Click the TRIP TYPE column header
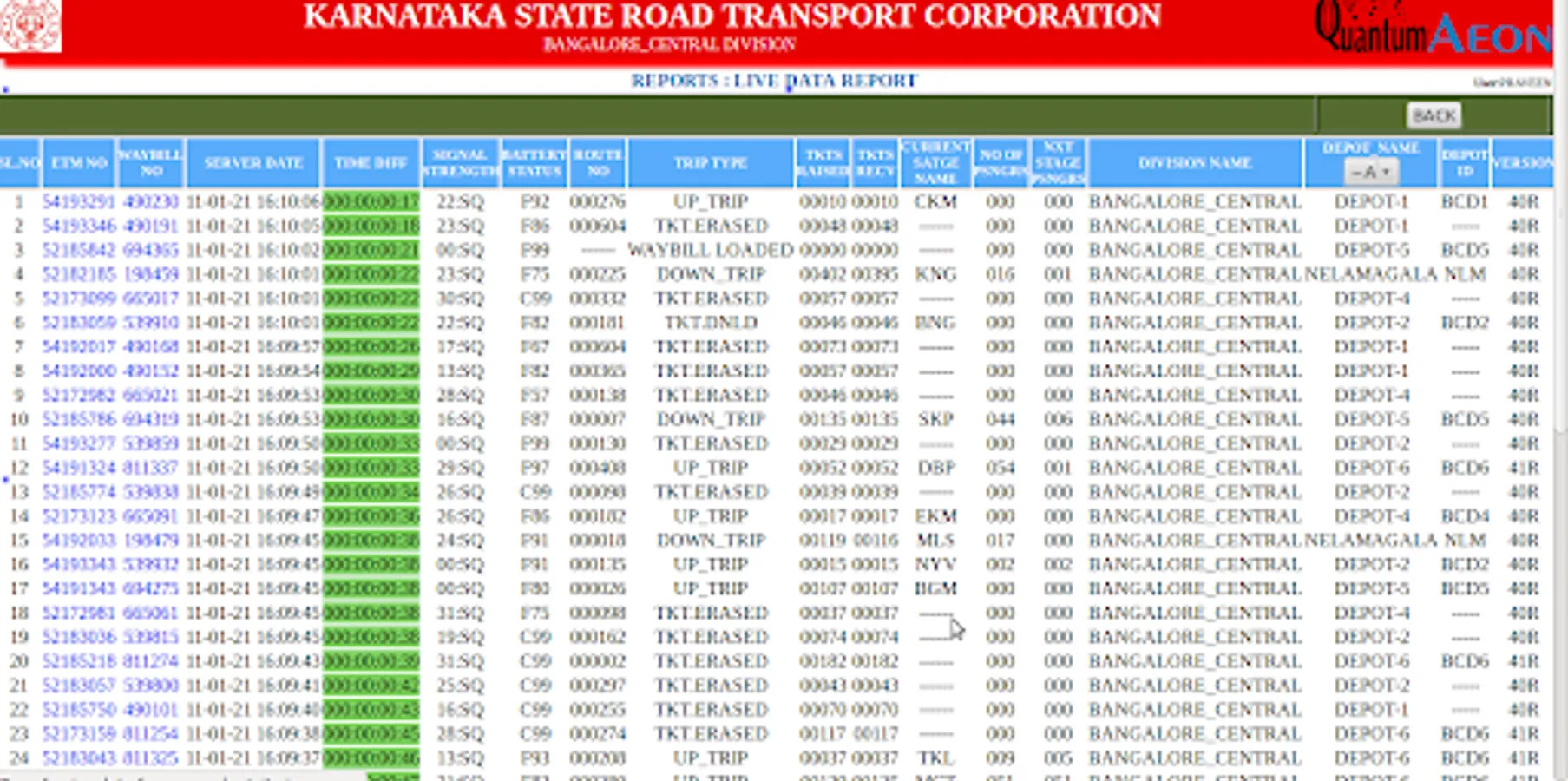The height and width of the screenshot is (781, 1568). pyautogui.click(x=711, y=163)
